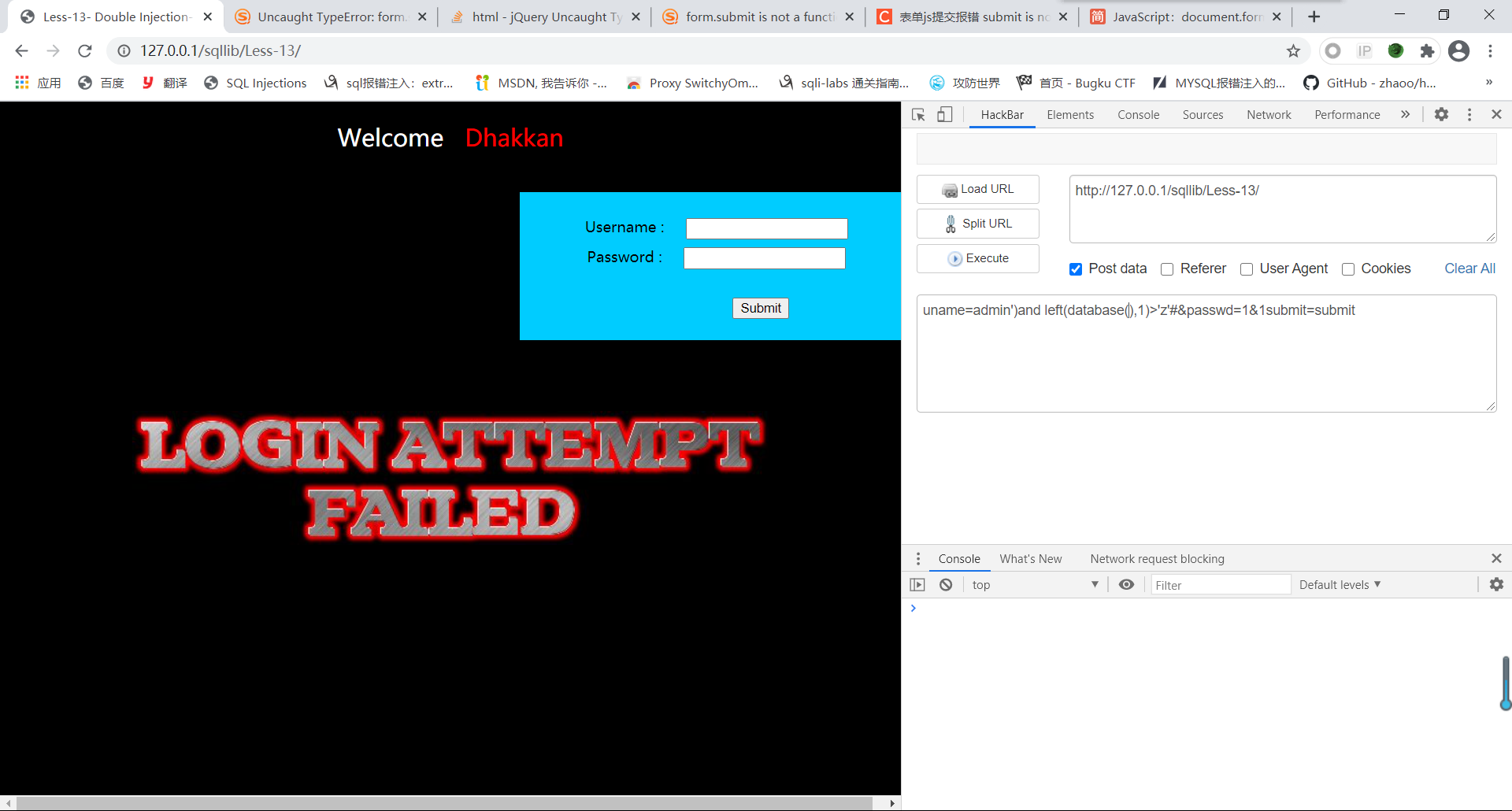
Task: Open the top JavaScript context dropdown
Action: click(1034, 585)
